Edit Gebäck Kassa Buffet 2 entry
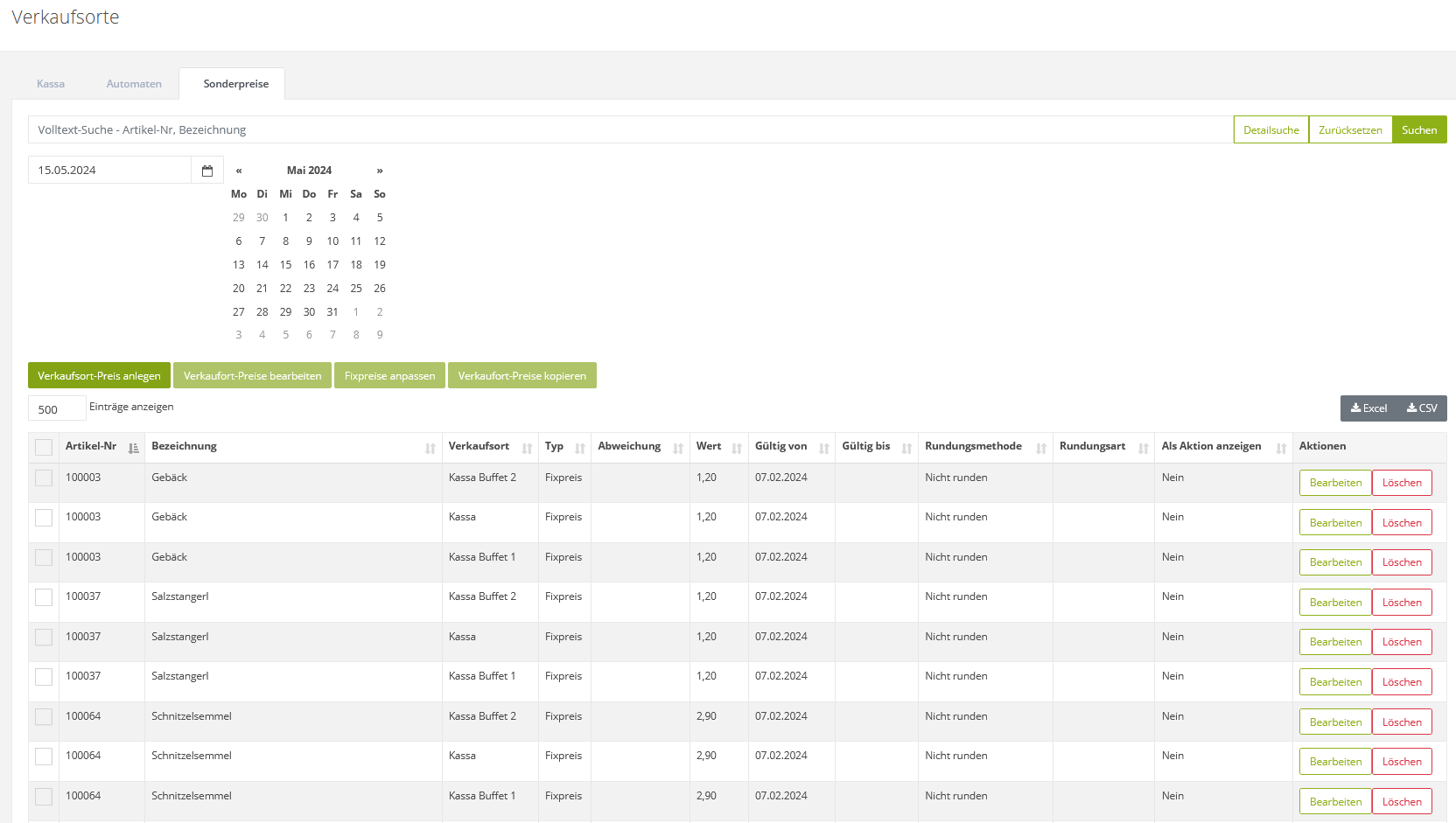The image size is (1456, 823). 1335,483
